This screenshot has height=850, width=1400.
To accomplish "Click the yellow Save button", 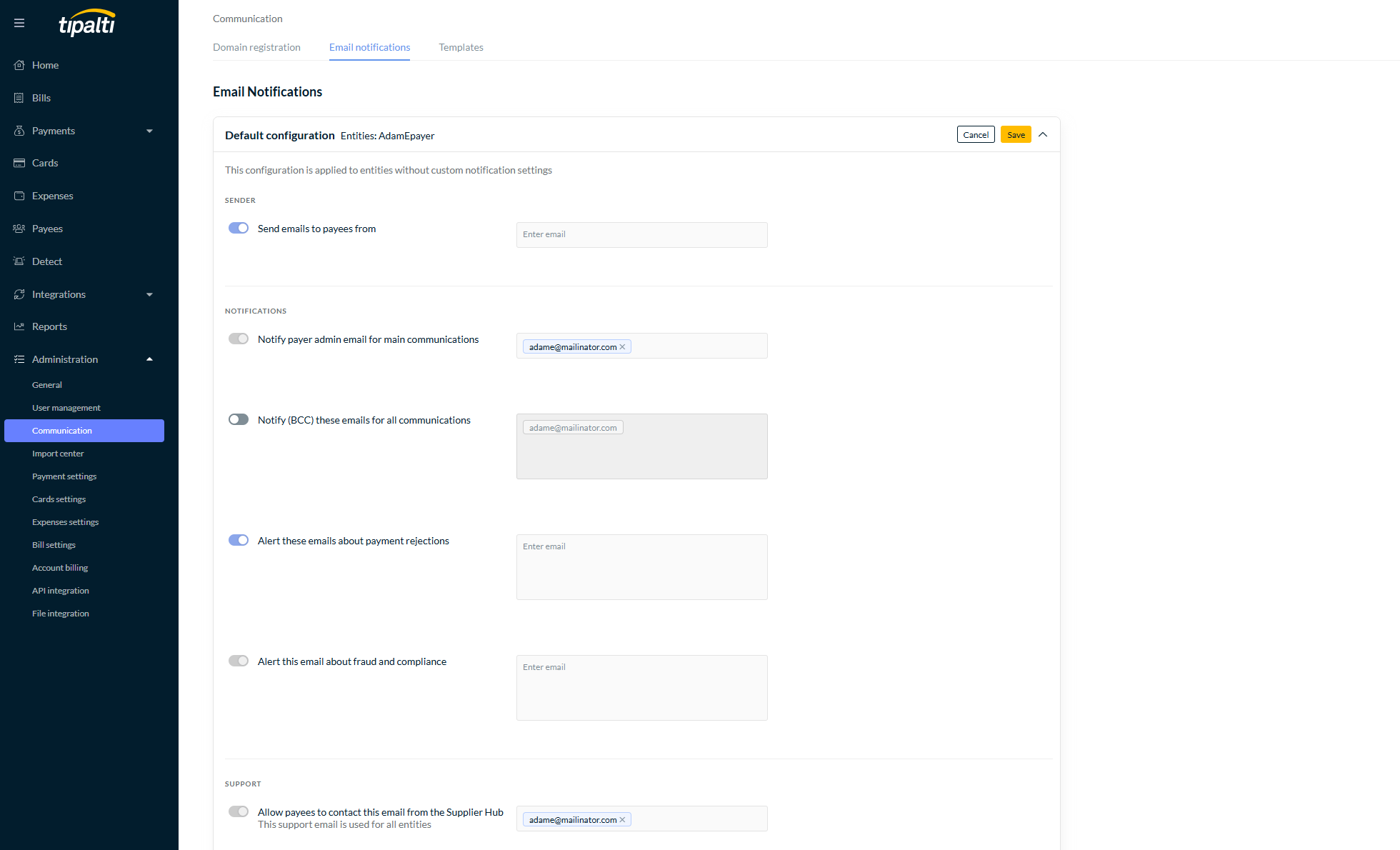I will coord(1016,134).
